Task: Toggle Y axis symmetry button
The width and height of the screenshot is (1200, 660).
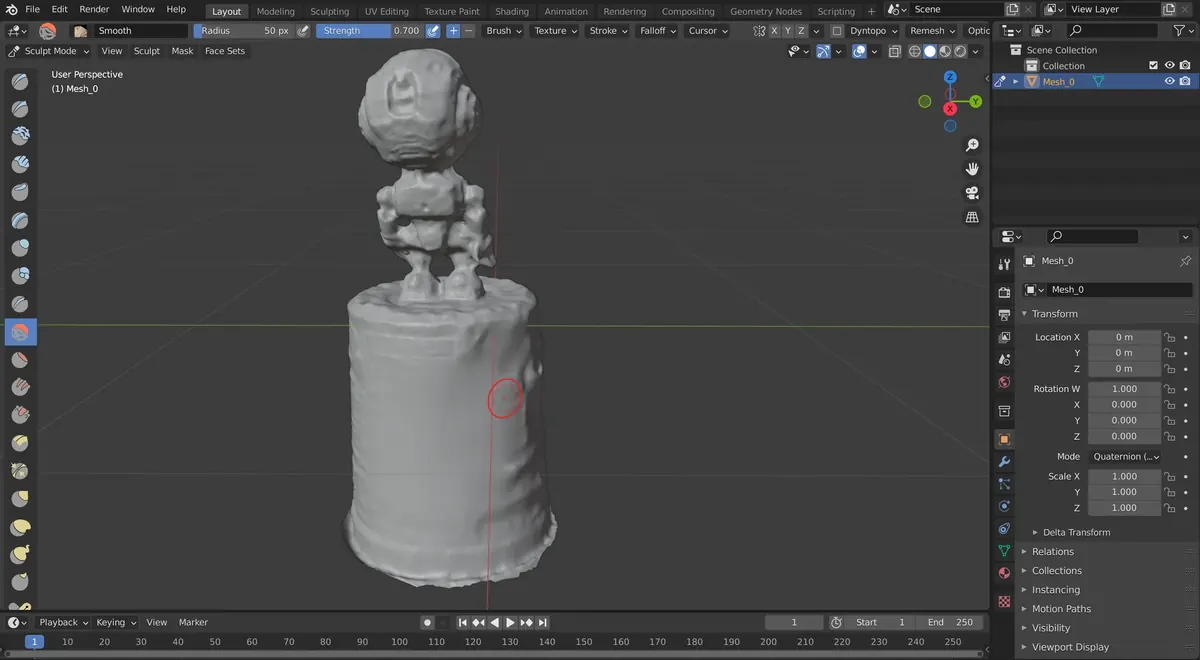Action: 788,31
